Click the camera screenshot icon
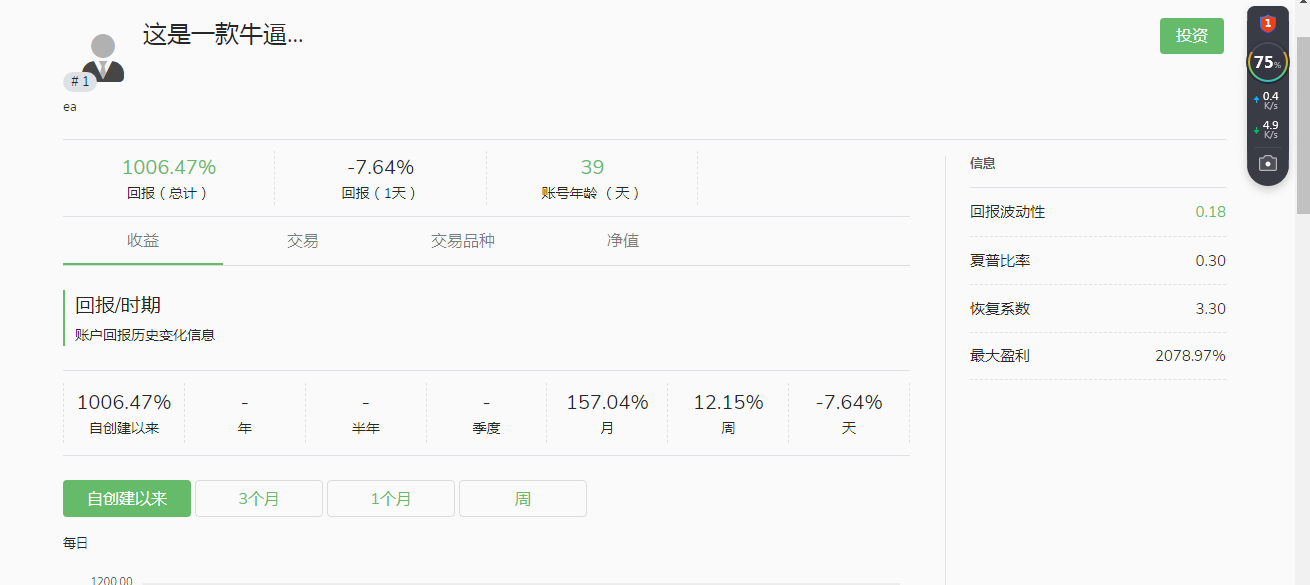Image resolution: width=1310 pixels, height=585 pixels. pyautogui.click(x=1267, y=163)
